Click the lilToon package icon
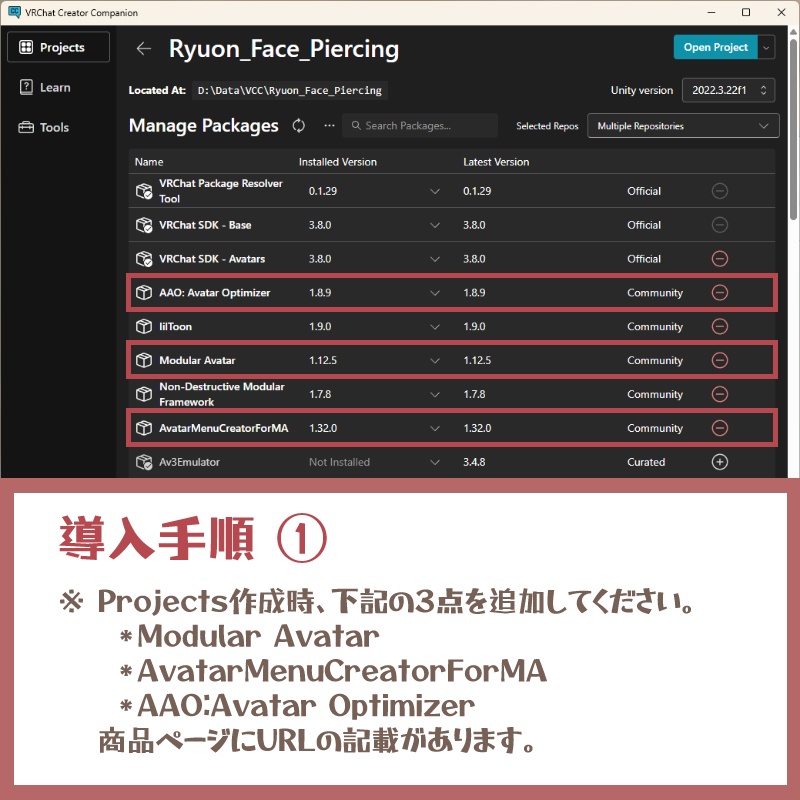 click(x=144, y=327)
